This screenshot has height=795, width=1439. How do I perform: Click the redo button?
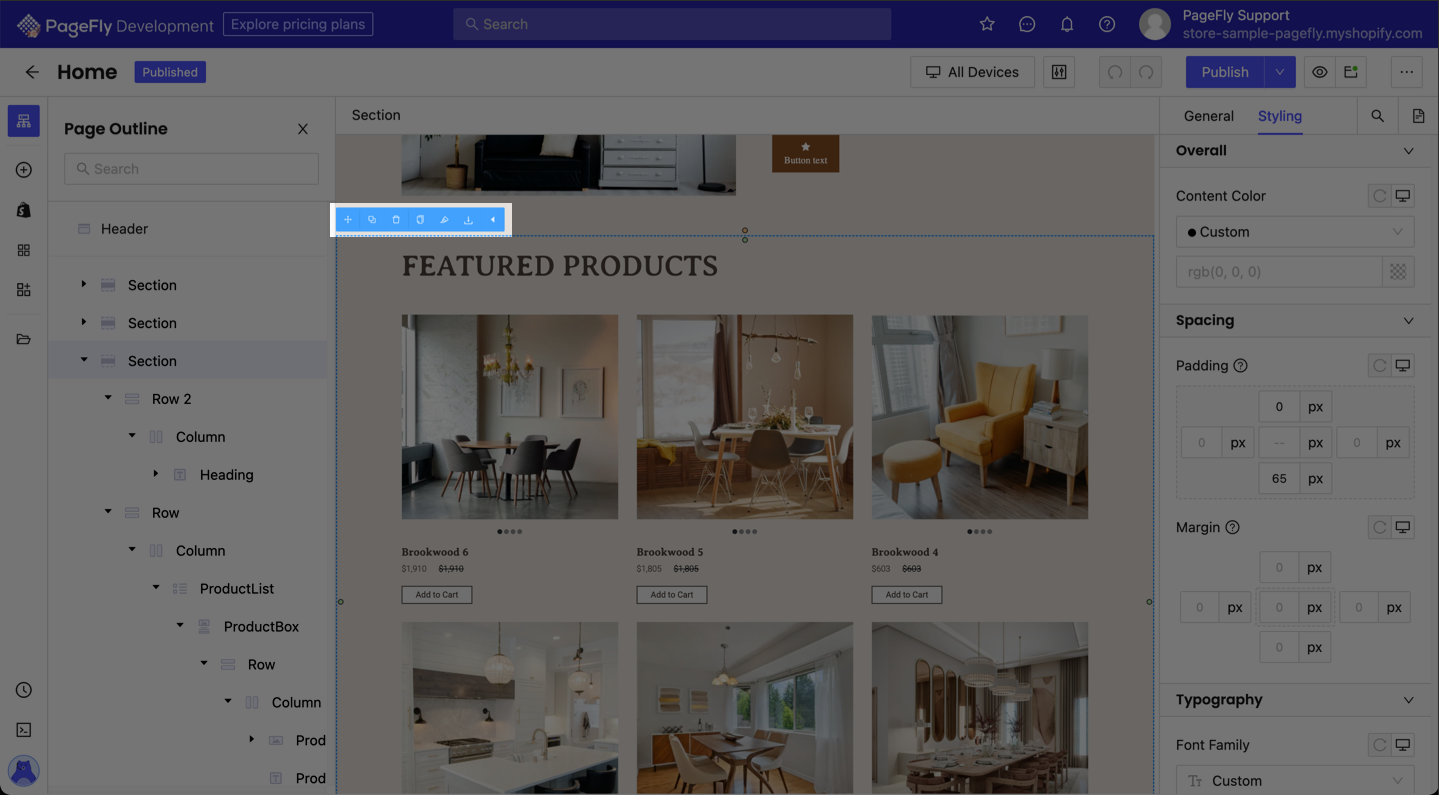[1146, 72]
